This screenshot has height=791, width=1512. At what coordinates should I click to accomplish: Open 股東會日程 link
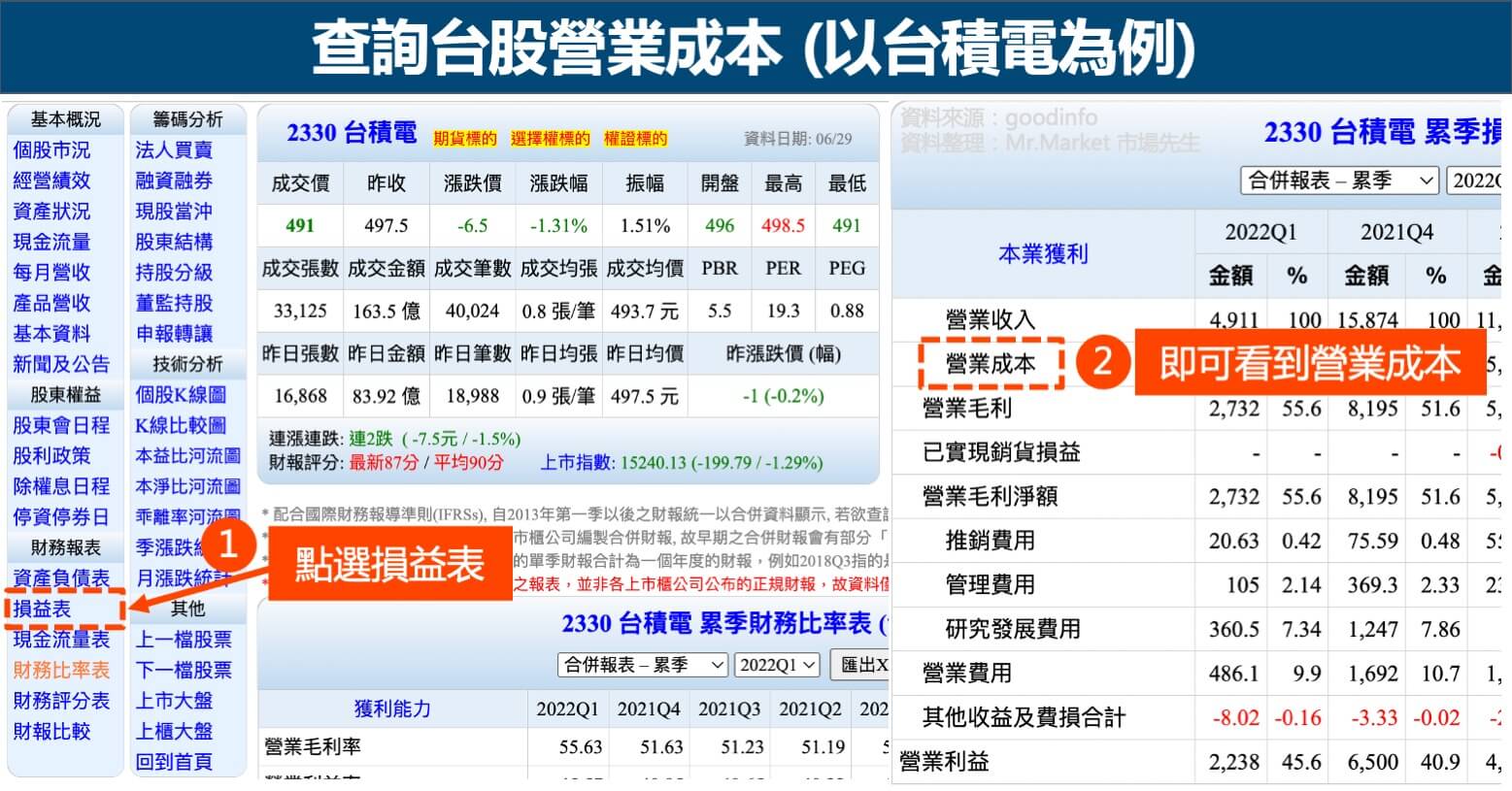click(x=61, y=425)
